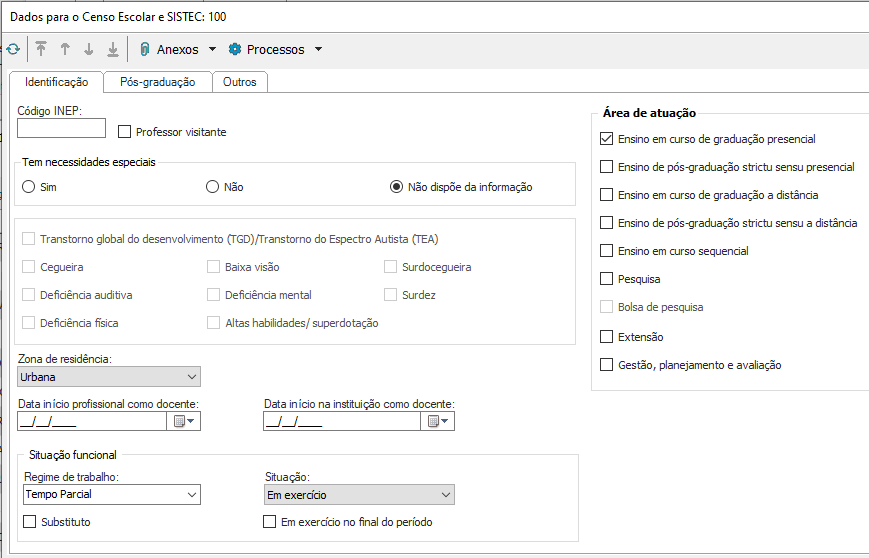Go to last record arrow icon
This screenshot has width=869, height=558.
pyautogui.click(x=113, y=49)
